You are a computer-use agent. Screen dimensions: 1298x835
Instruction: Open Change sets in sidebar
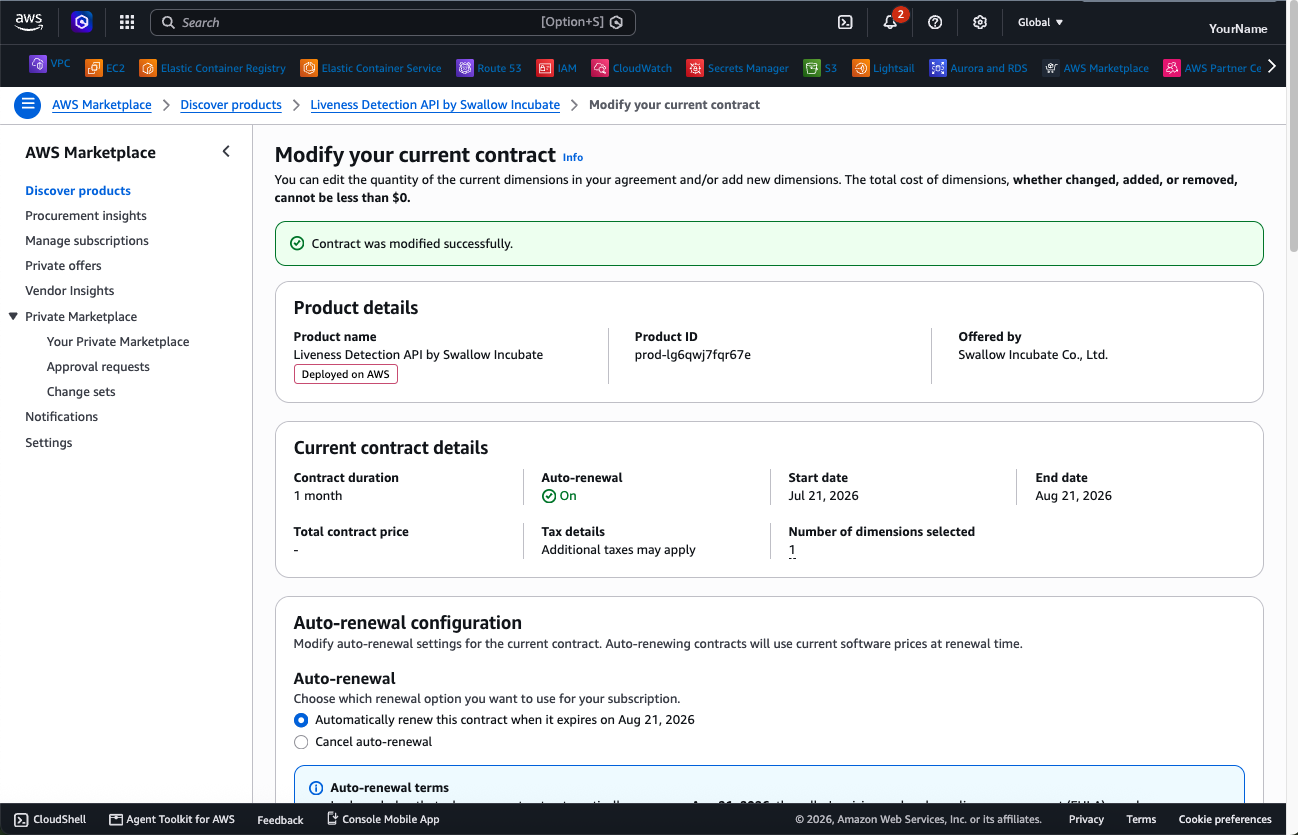point(81,391)
